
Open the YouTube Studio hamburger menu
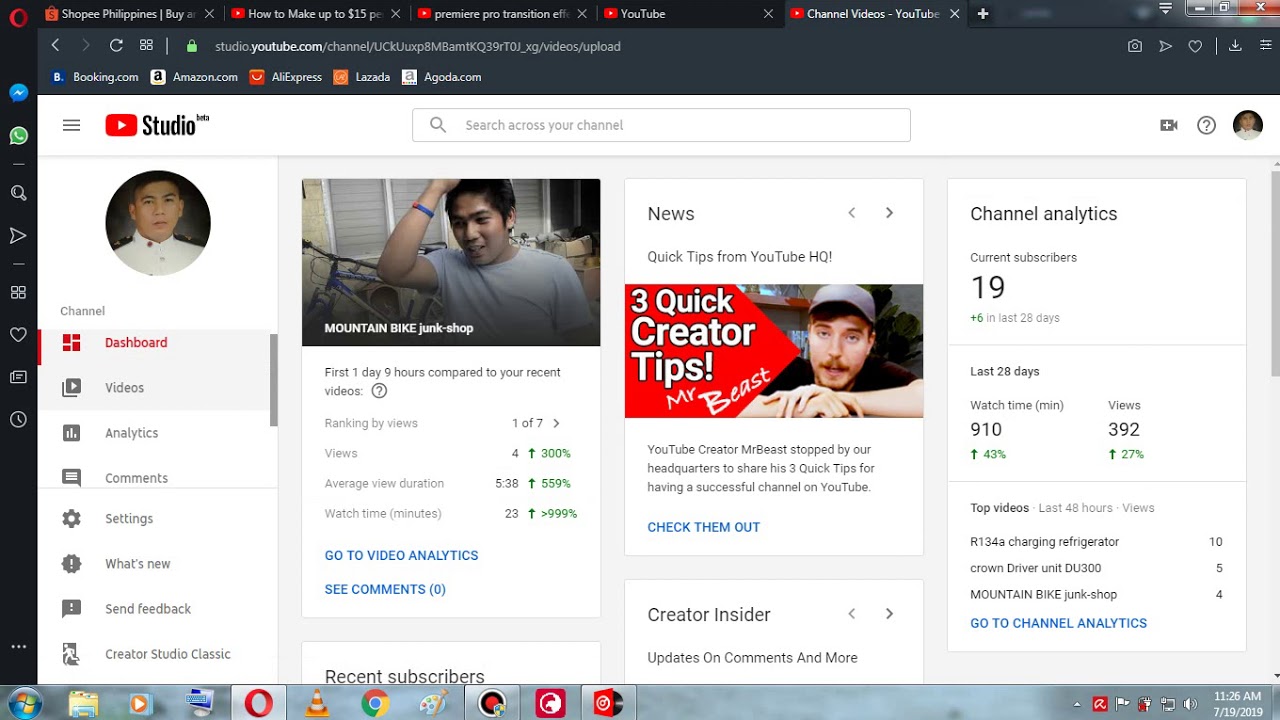click(x=71, y=125)
